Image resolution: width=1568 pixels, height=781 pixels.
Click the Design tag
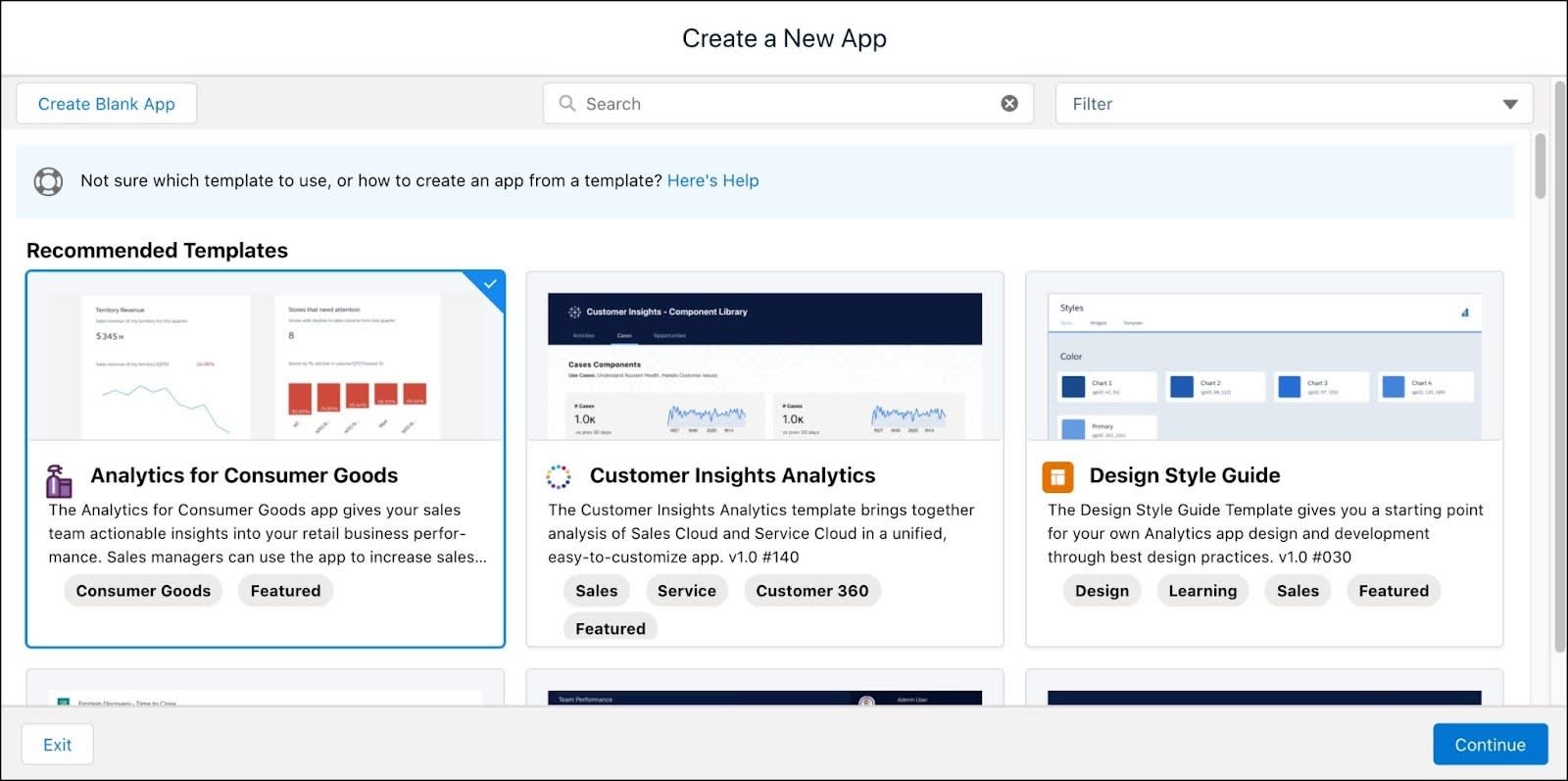(x=1102, y=591)
